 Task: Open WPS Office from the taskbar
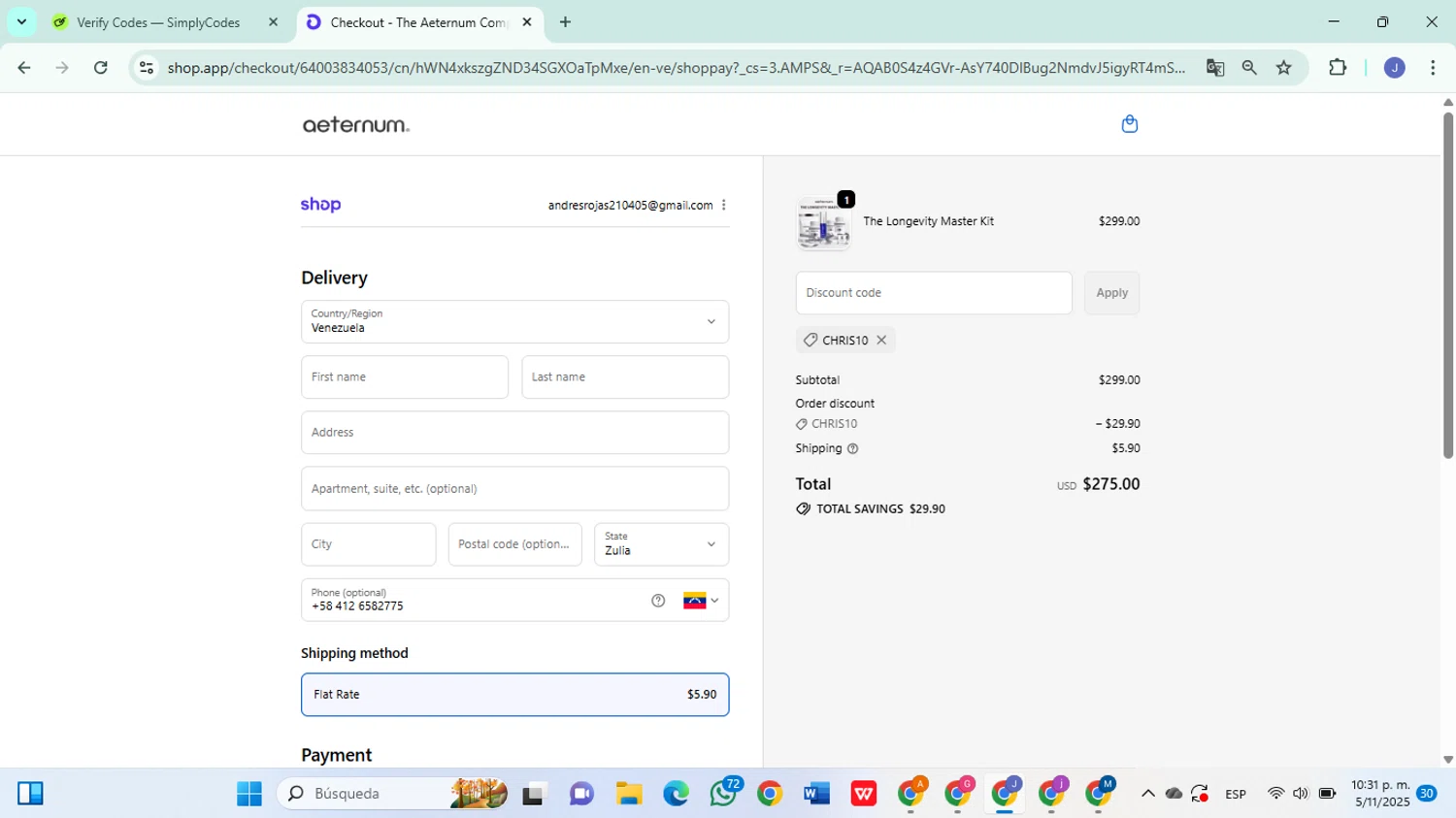(864, 794)
